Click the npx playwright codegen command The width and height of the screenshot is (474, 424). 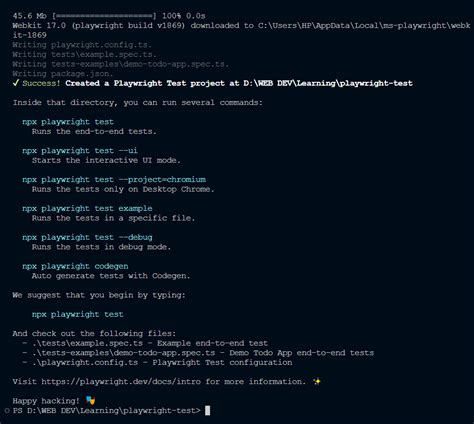75,266
